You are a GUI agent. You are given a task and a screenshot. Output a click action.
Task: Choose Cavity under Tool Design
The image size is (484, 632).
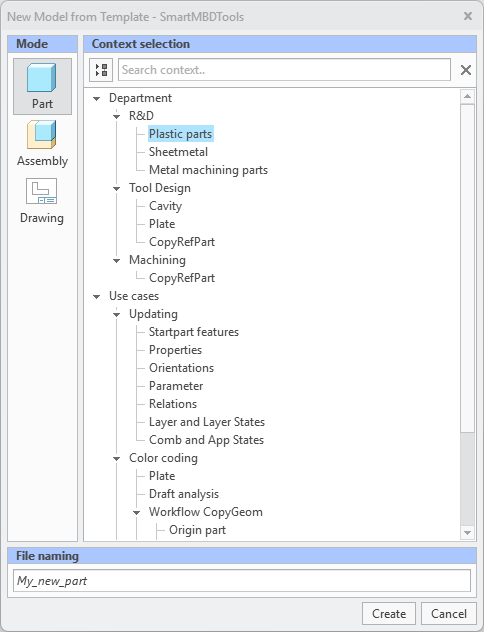click(x=165, y=206)
